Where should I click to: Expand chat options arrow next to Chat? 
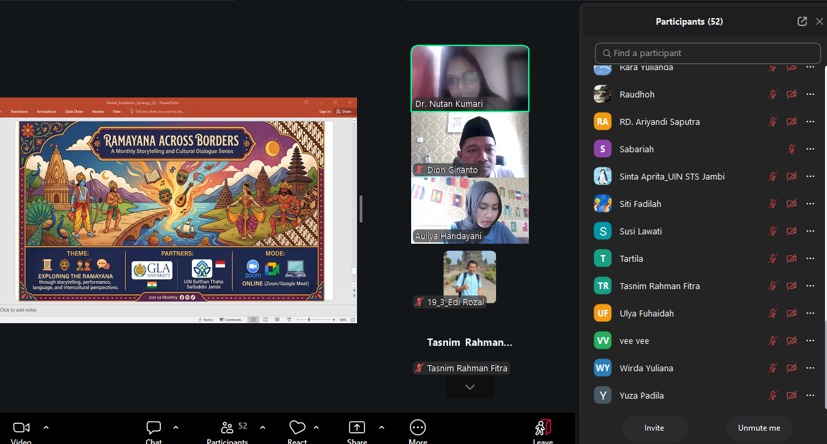(x=176, y=428)
